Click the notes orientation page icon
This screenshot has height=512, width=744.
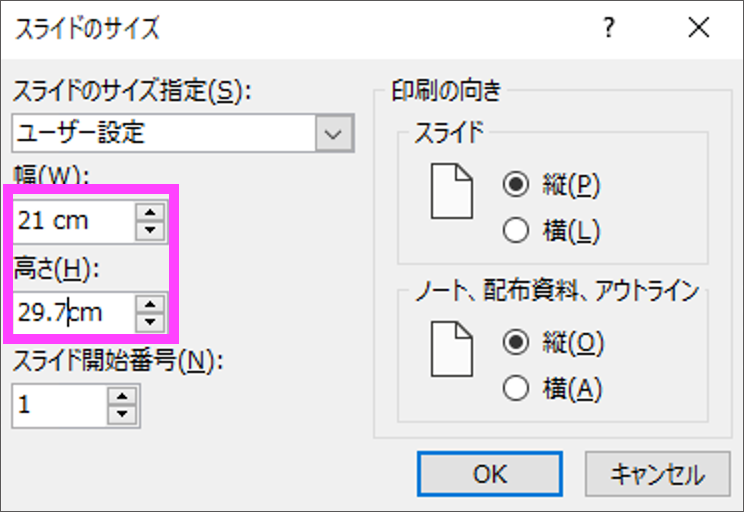451,348
